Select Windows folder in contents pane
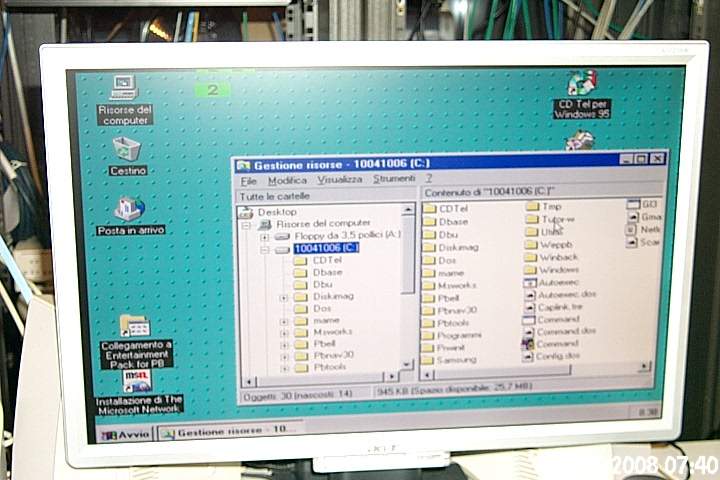This screenshot has width=720, height=480. click(551, 270)
